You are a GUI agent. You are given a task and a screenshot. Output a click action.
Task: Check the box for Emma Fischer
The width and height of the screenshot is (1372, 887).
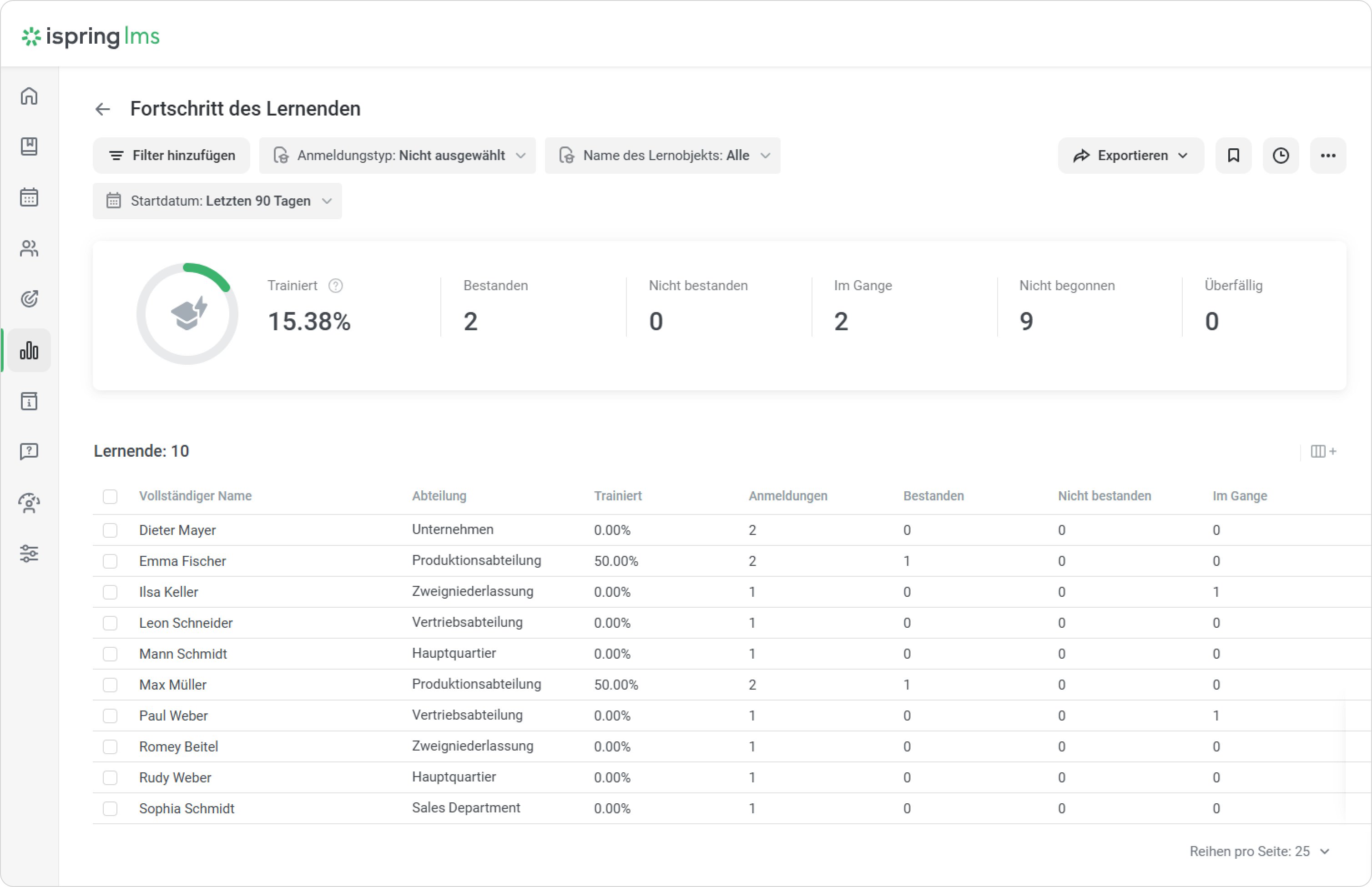pos(110,561)
